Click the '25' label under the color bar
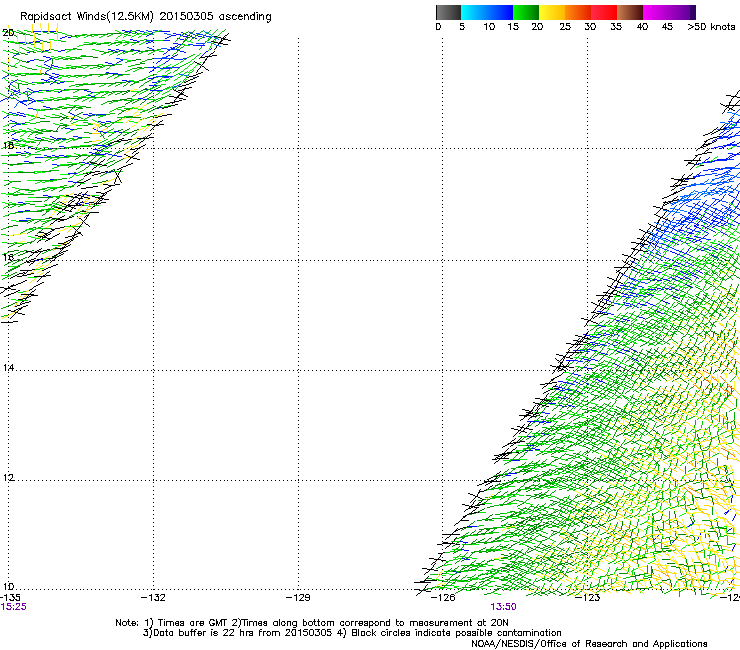 coord(565,27)
